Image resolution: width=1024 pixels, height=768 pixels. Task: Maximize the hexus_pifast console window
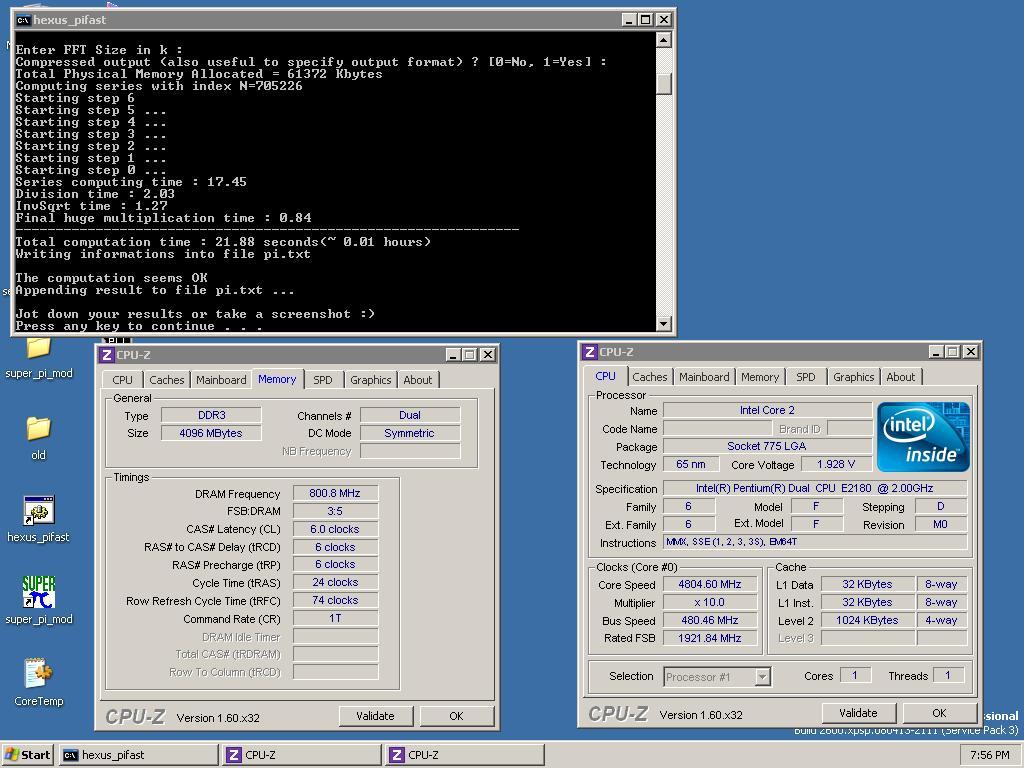point(646,20)
